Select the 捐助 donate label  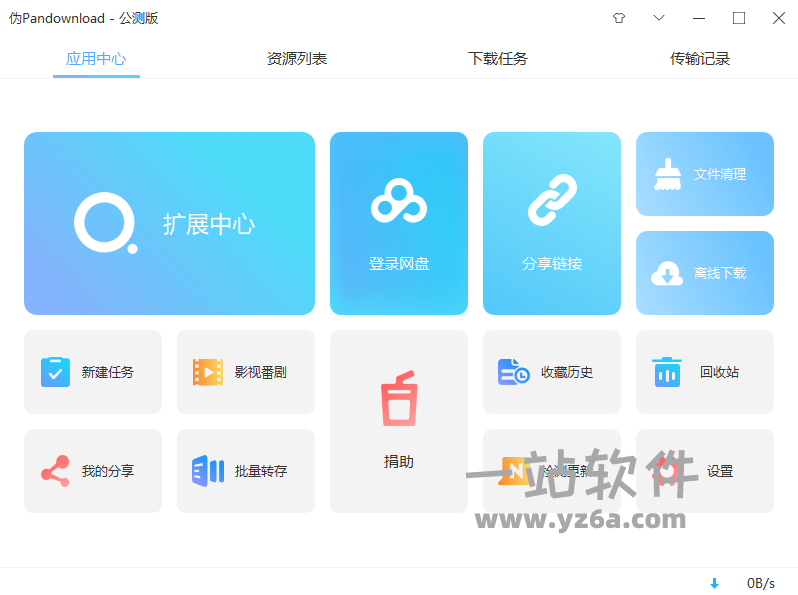click(x=398, y=462)
